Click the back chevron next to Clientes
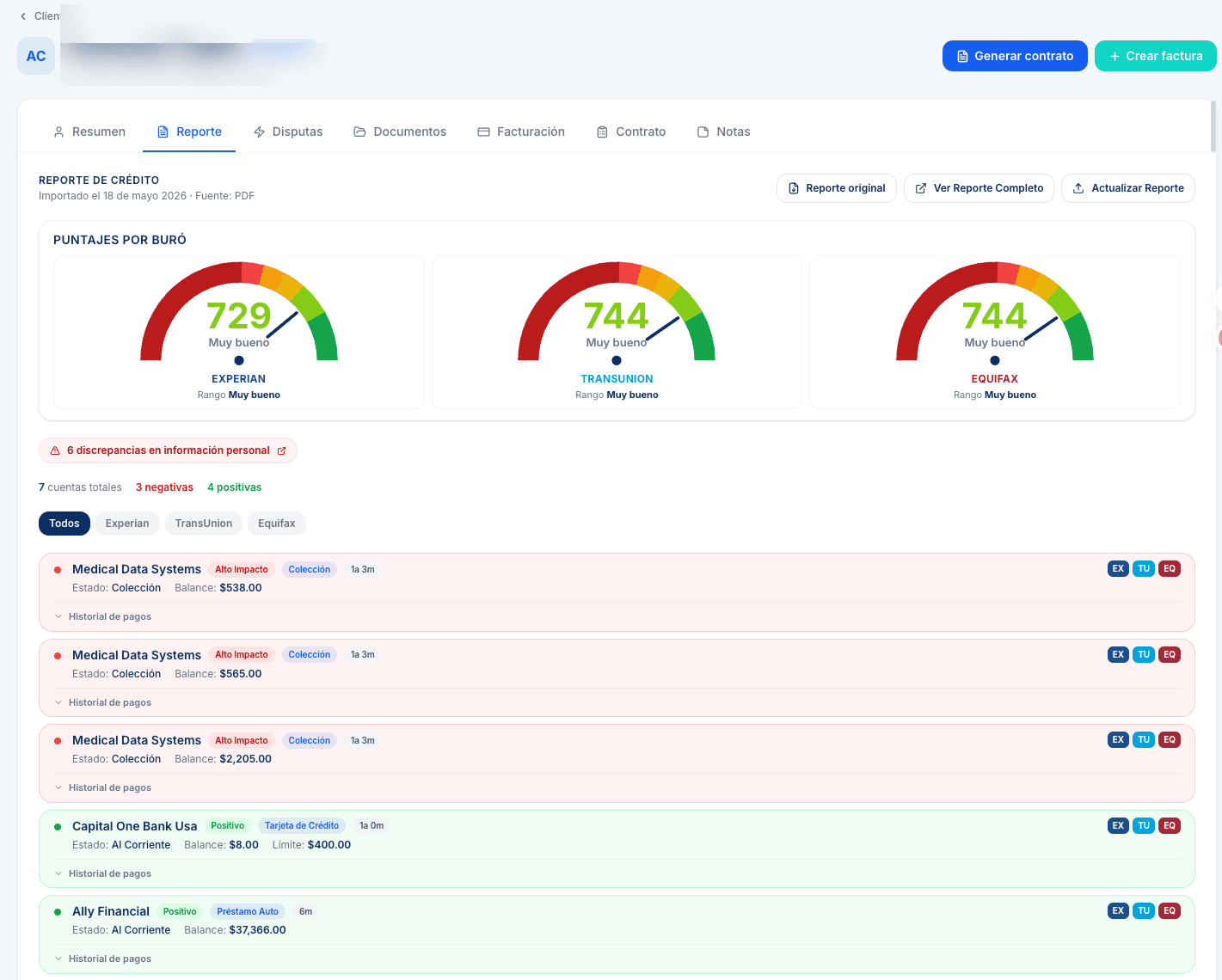This screenshot has width=1222, height=980. click(23, 16)
